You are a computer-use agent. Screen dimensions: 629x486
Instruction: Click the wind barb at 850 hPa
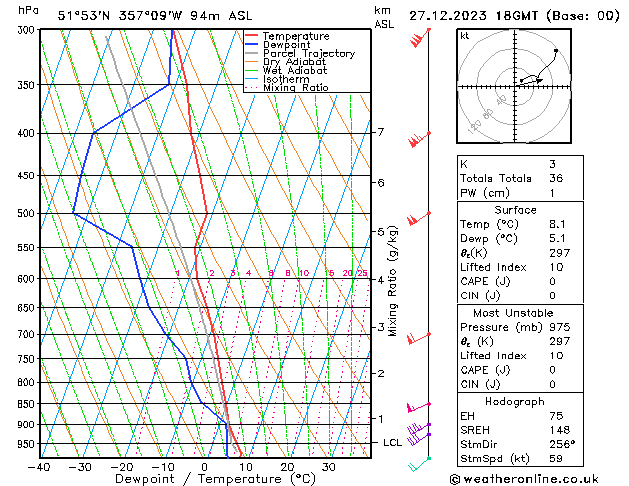point(419,407)
